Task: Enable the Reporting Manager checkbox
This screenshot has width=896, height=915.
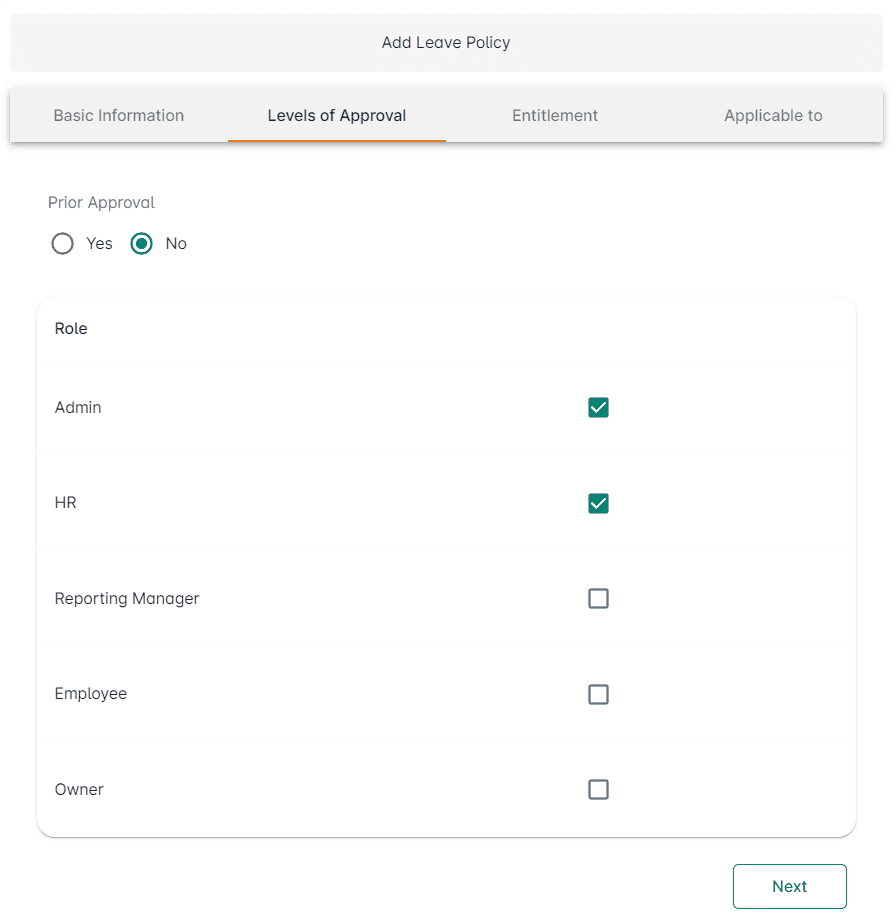Action: coord(598,598)
